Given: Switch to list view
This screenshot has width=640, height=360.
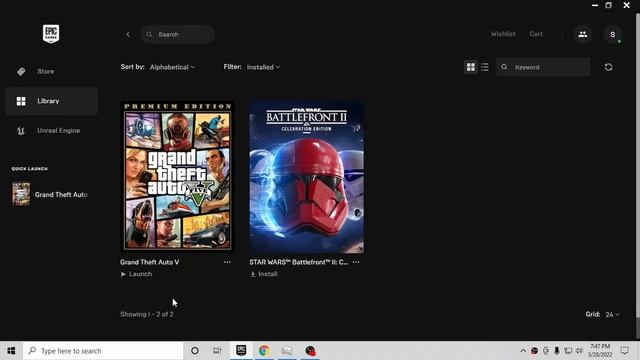Looking at the screenshot, I should pos(485,67).
